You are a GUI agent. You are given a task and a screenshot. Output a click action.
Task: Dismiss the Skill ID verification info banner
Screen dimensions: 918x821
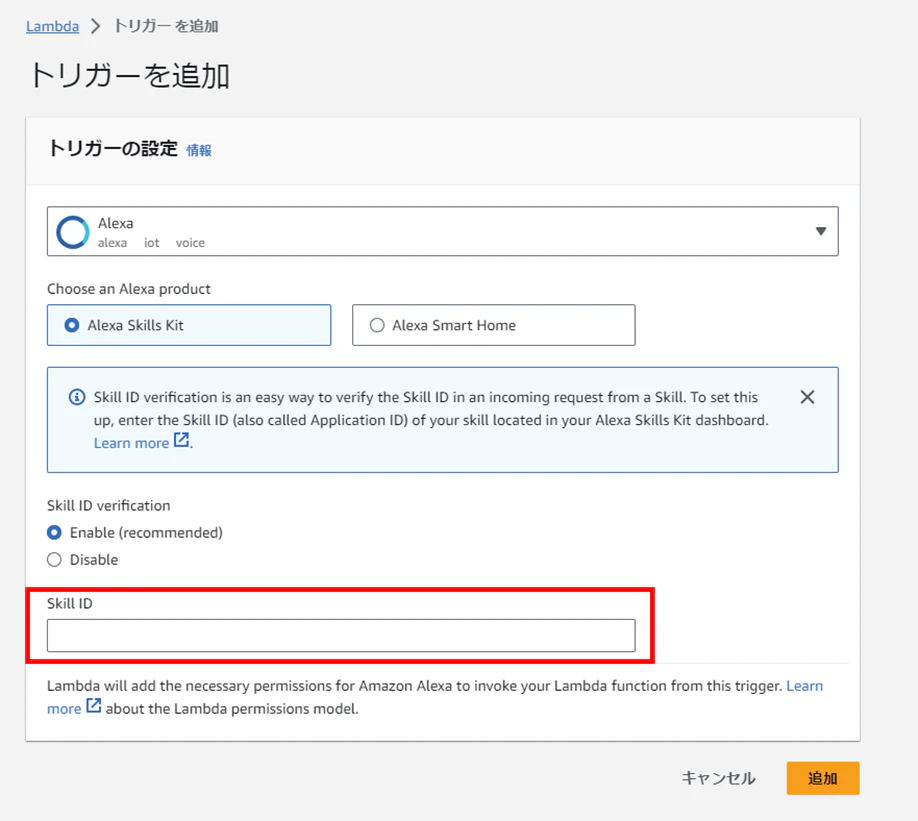pyautogui.click(x=807, y=397)
